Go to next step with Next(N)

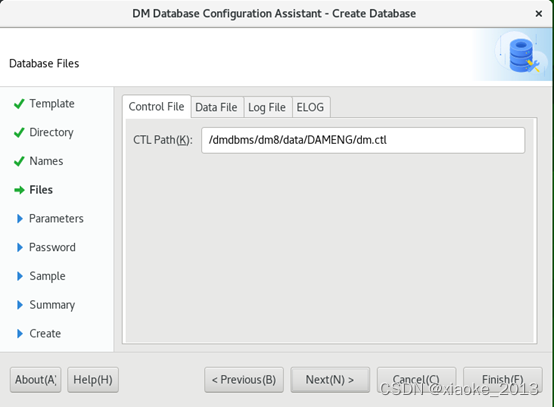[x=330, y=380]
